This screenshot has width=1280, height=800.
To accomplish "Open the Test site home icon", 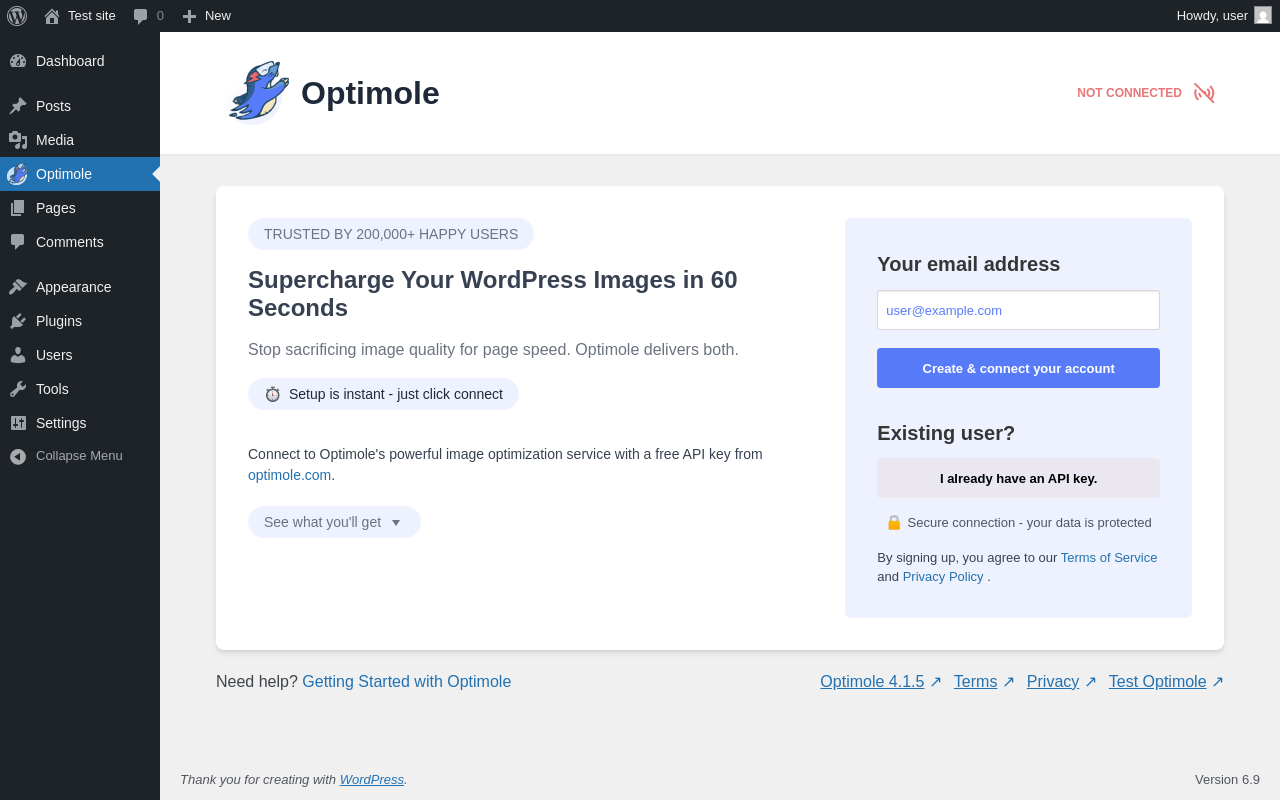I will tap(52, 16).
